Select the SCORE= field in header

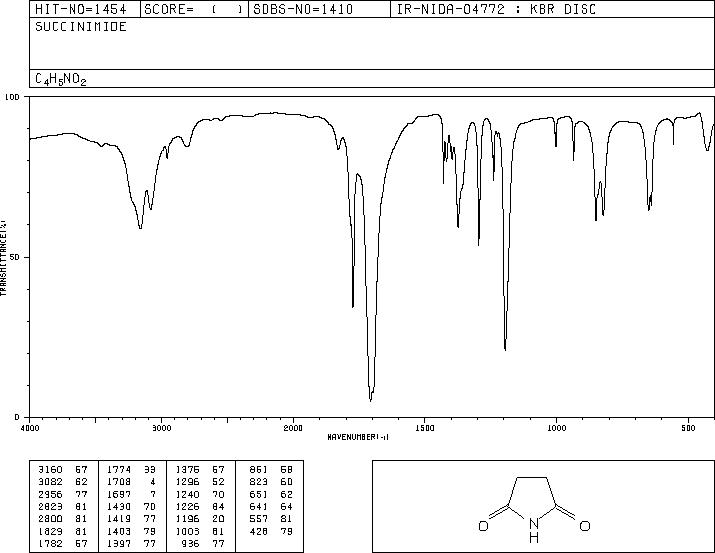[193, 9]
